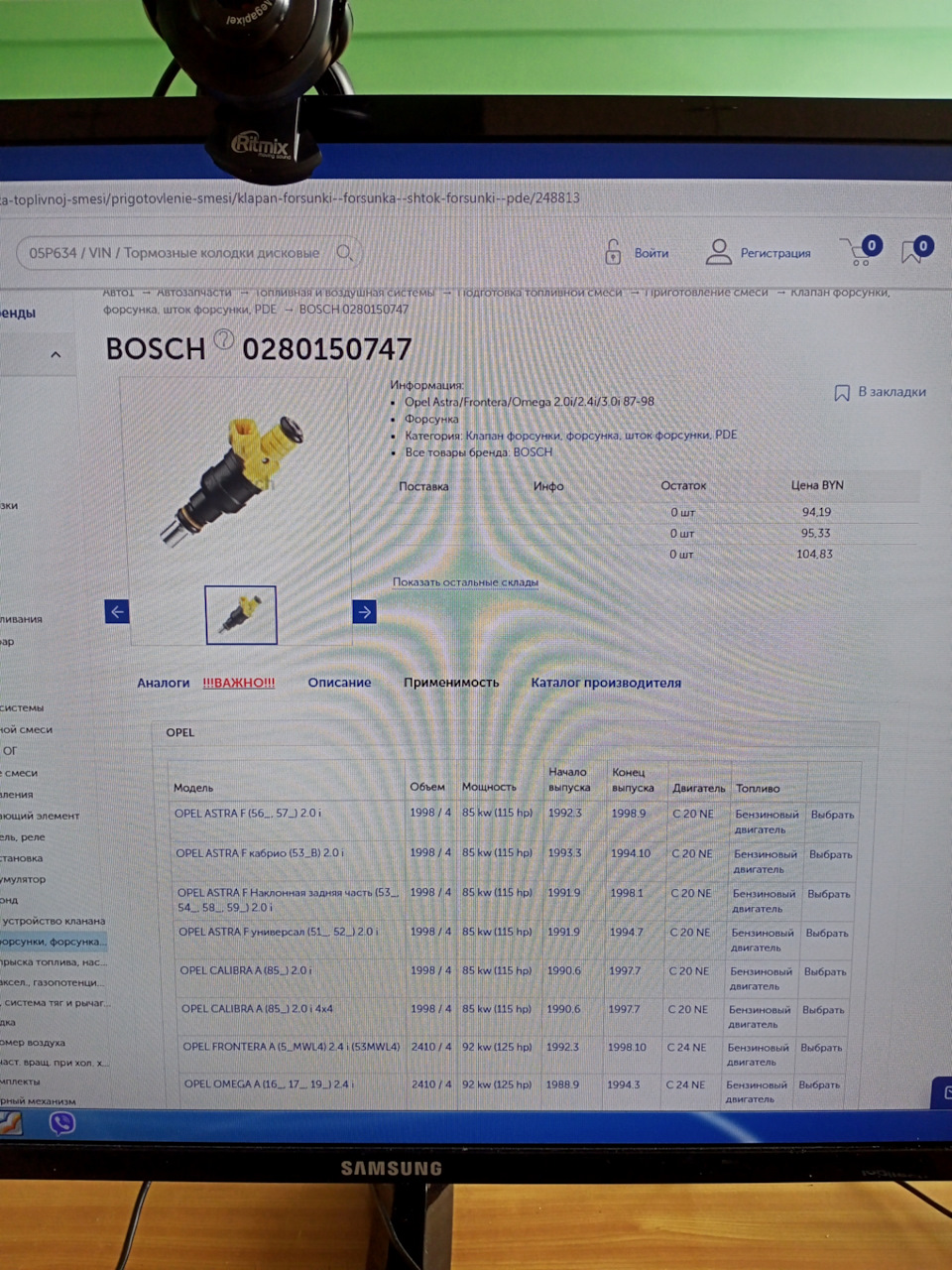The height and width of the screenshot is (1270, 952).
Task: Click the user profile icon beside Регистрация
Action: [x=718, y=252]
